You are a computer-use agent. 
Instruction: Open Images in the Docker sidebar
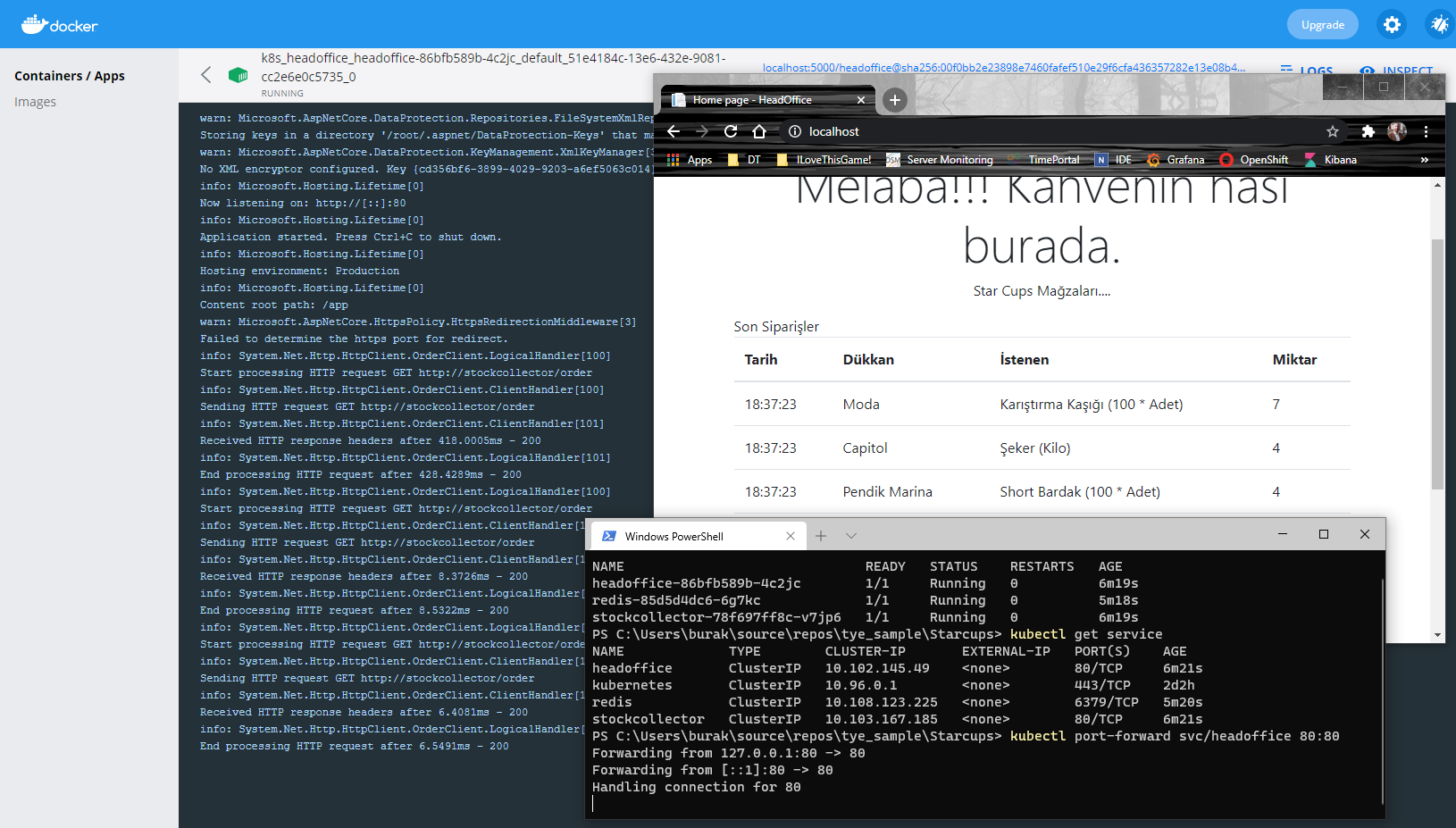[36, 101]
